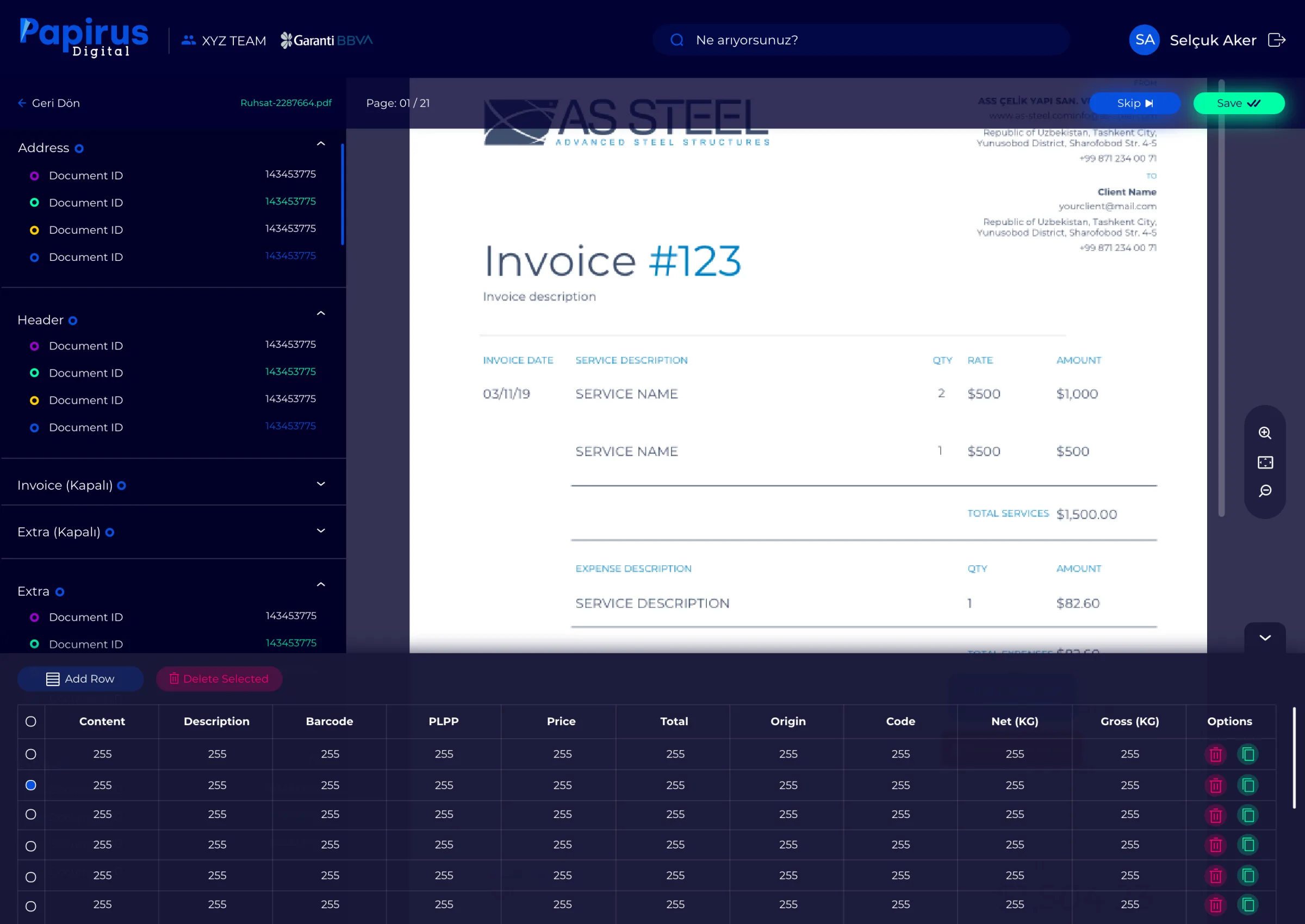Click the zoom out magnifier icon

coord(1265,491)
